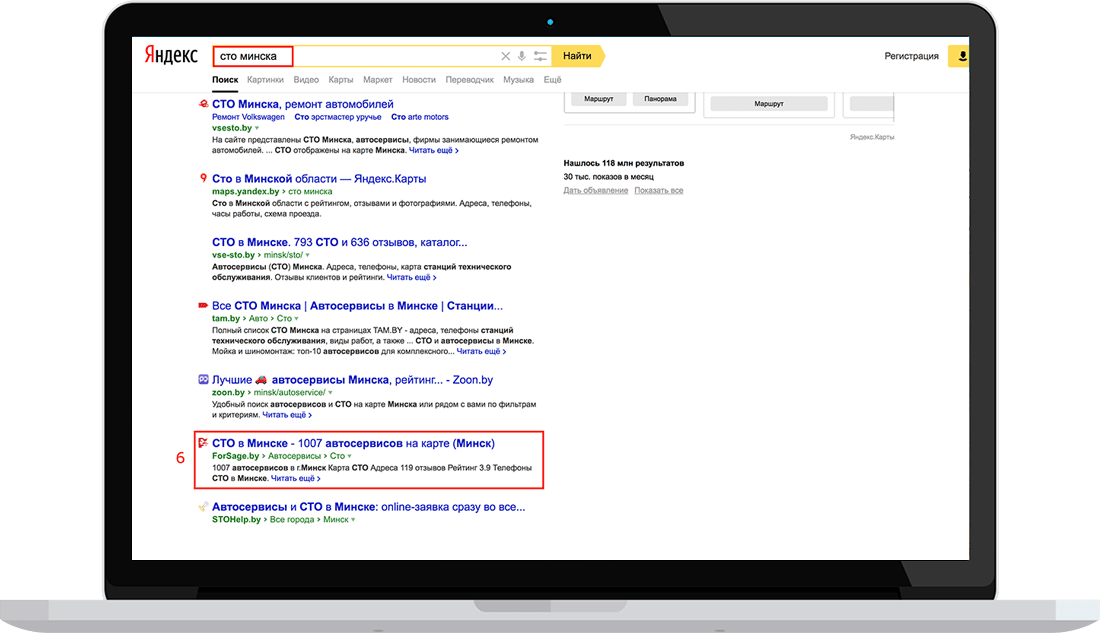Open the 'Сто эрстмастер уручье' sitelink
Image resolution: width=1100 pixels, height=633 pixels.
point(338,117)
